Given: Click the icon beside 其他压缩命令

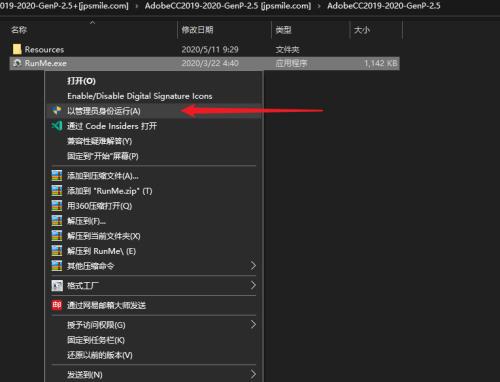Looking at the screenshot, I should [x=57, y=266].
